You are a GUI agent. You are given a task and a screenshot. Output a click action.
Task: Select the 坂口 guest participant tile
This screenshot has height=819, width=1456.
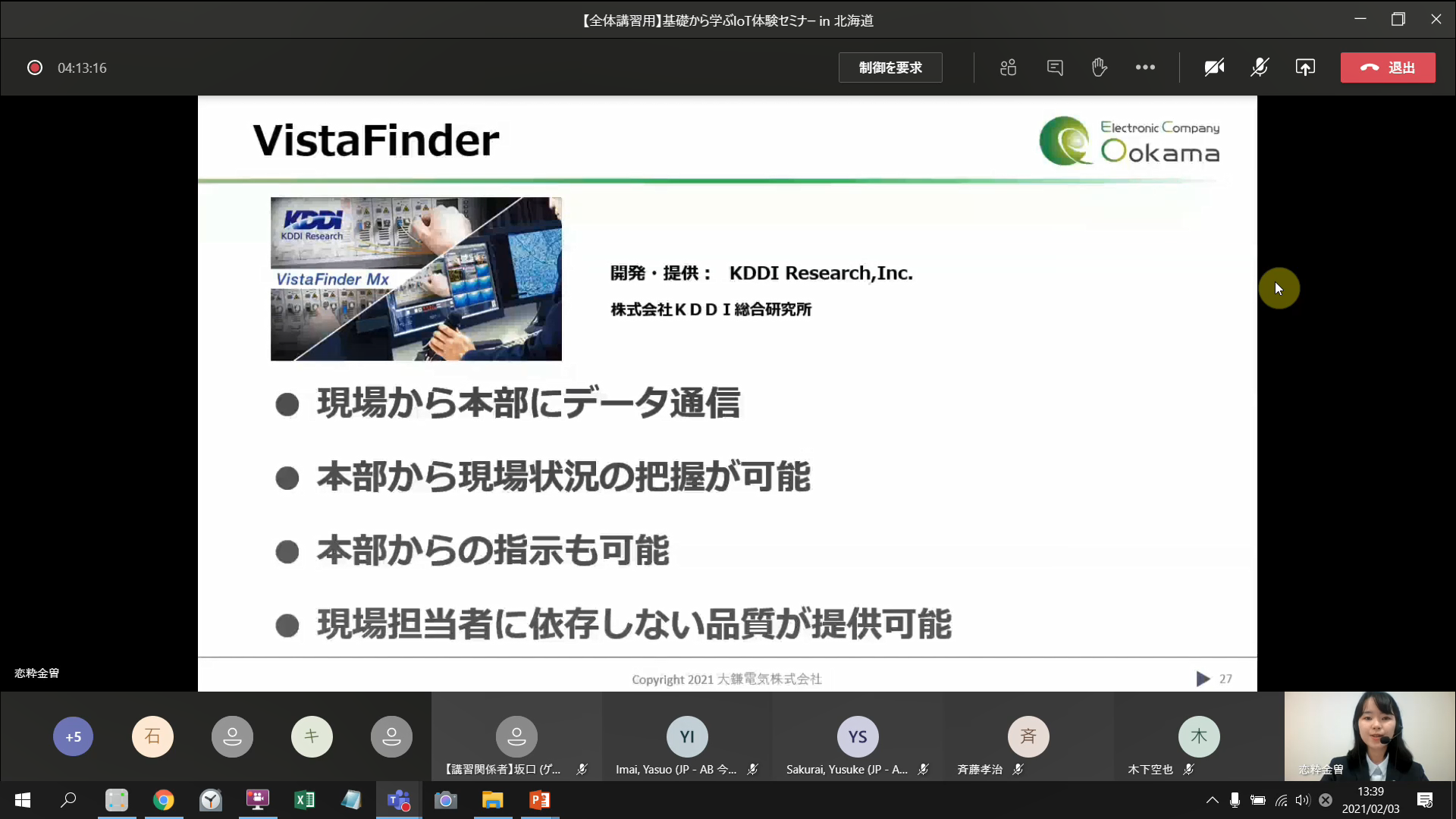pos(516,736)
